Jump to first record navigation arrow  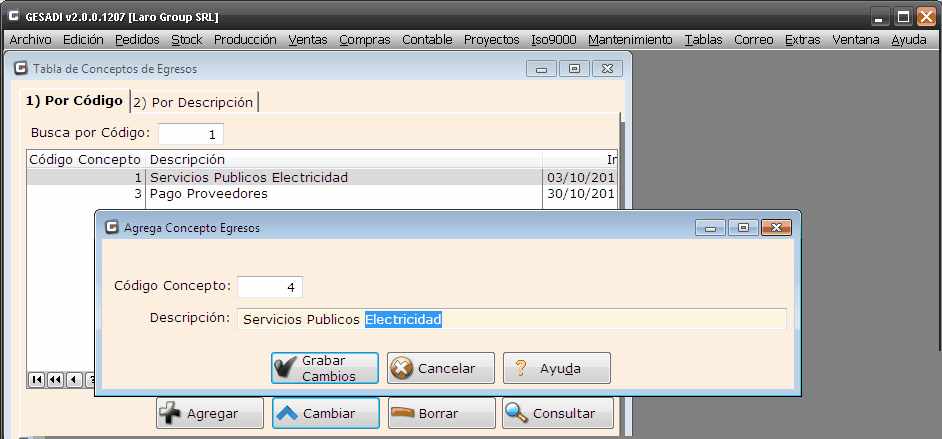coord(37,379)
